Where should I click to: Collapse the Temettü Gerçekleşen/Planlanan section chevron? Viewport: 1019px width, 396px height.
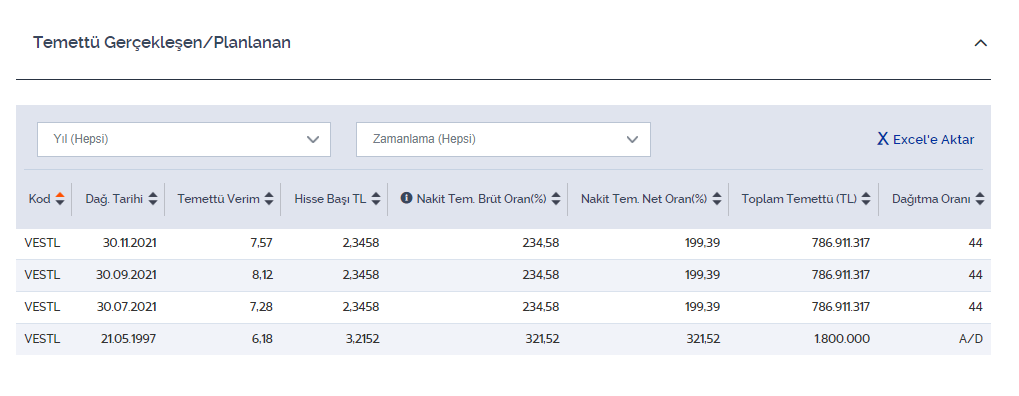(x=981, y=44)
